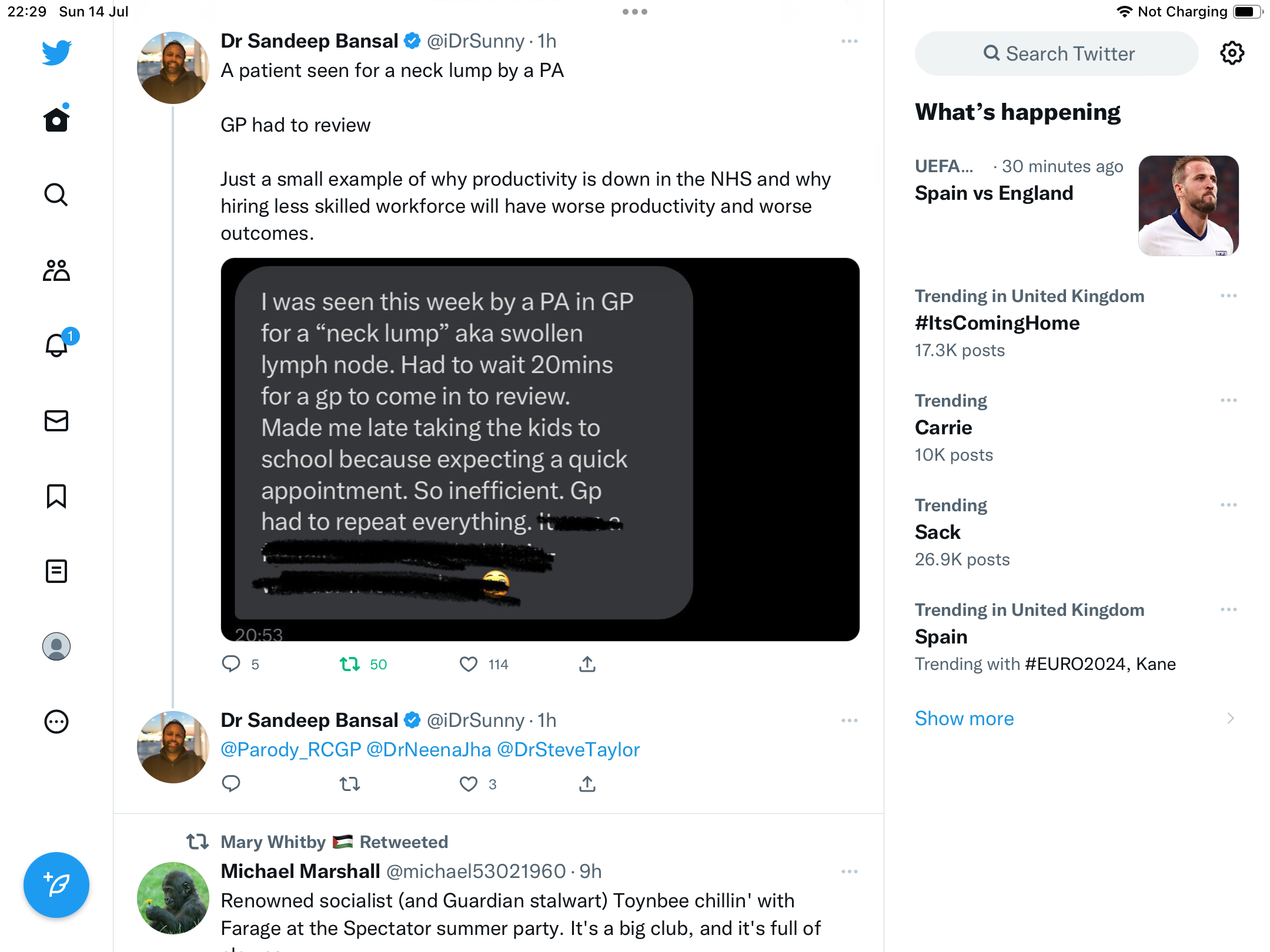Like the reply tagging @Parody_RCGP
This screenshot has height=952, width=1270.
[x=469, y=784]
